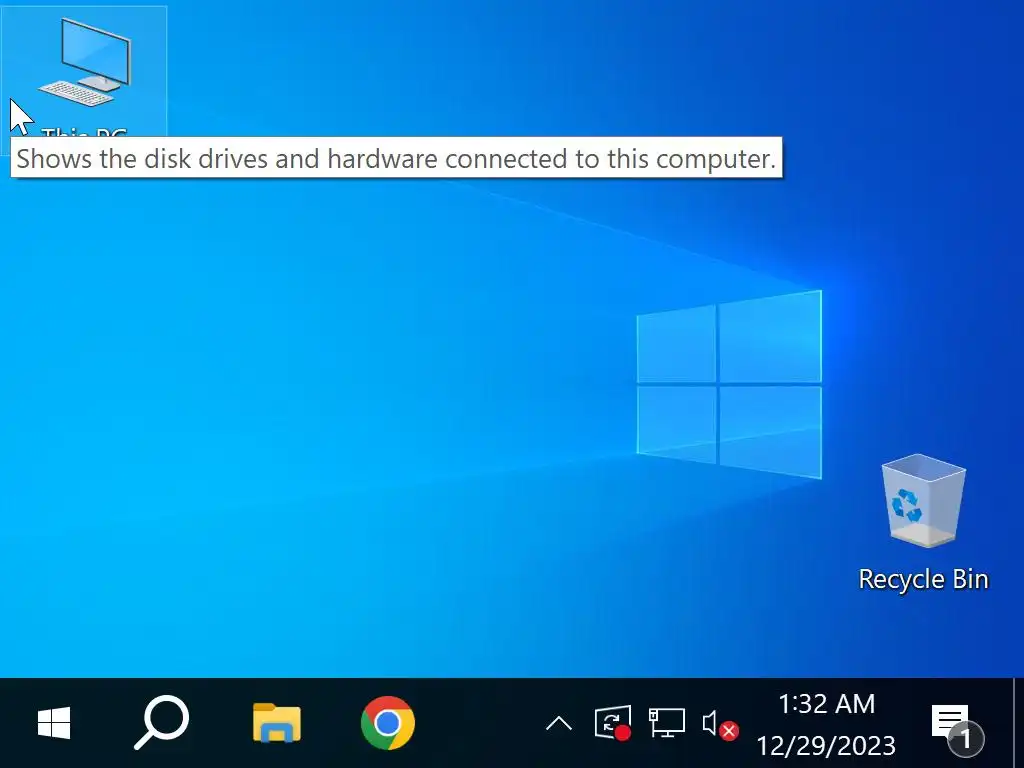This screenshot has height=768, width=1024.
Task: Launch File Explorer from taskbar
Action: 277,722
